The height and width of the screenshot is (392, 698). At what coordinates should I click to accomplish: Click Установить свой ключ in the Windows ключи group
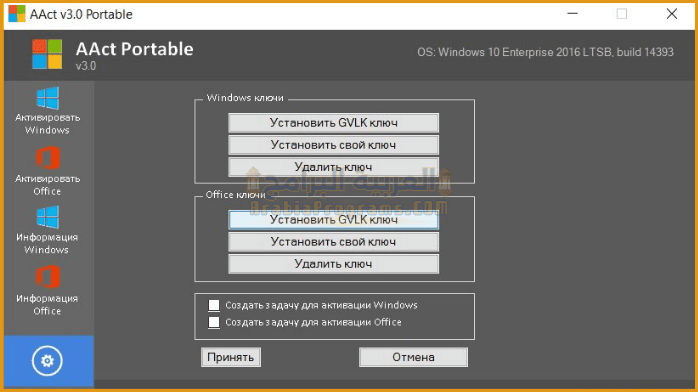click(x=333, y=145)
